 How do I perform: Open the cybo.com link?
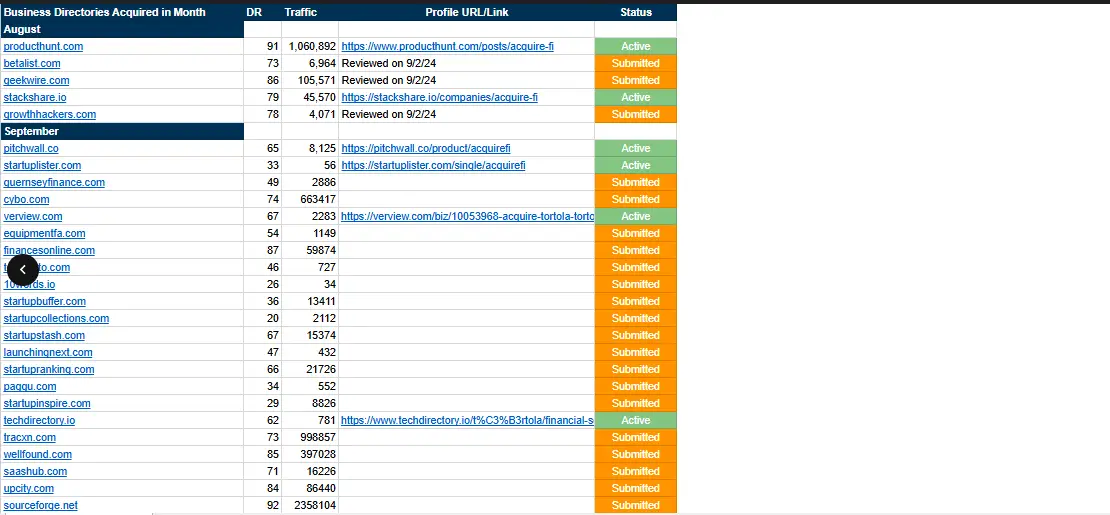point(26,199)
